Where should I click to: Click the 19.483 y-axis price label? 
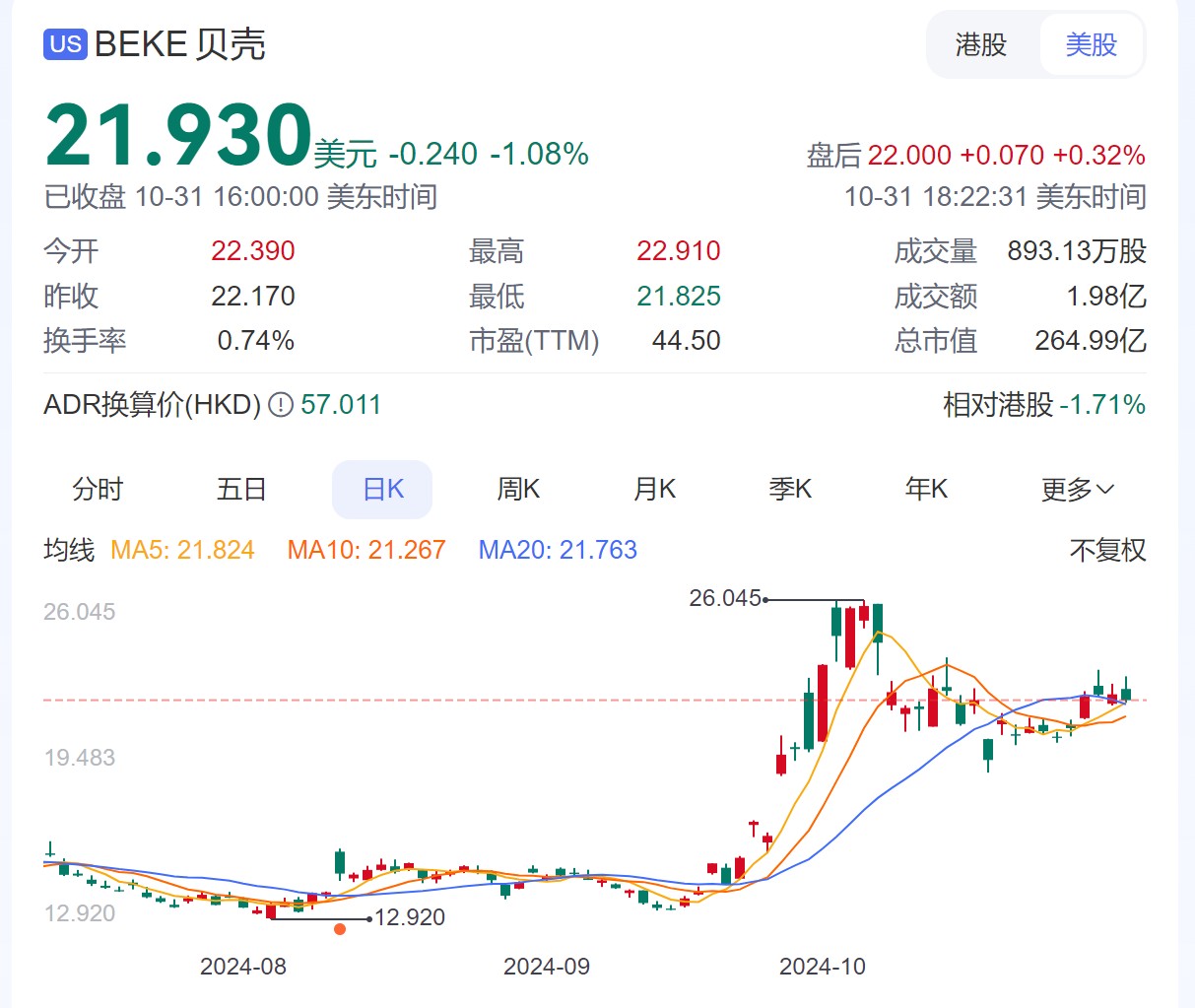[80, 758]
